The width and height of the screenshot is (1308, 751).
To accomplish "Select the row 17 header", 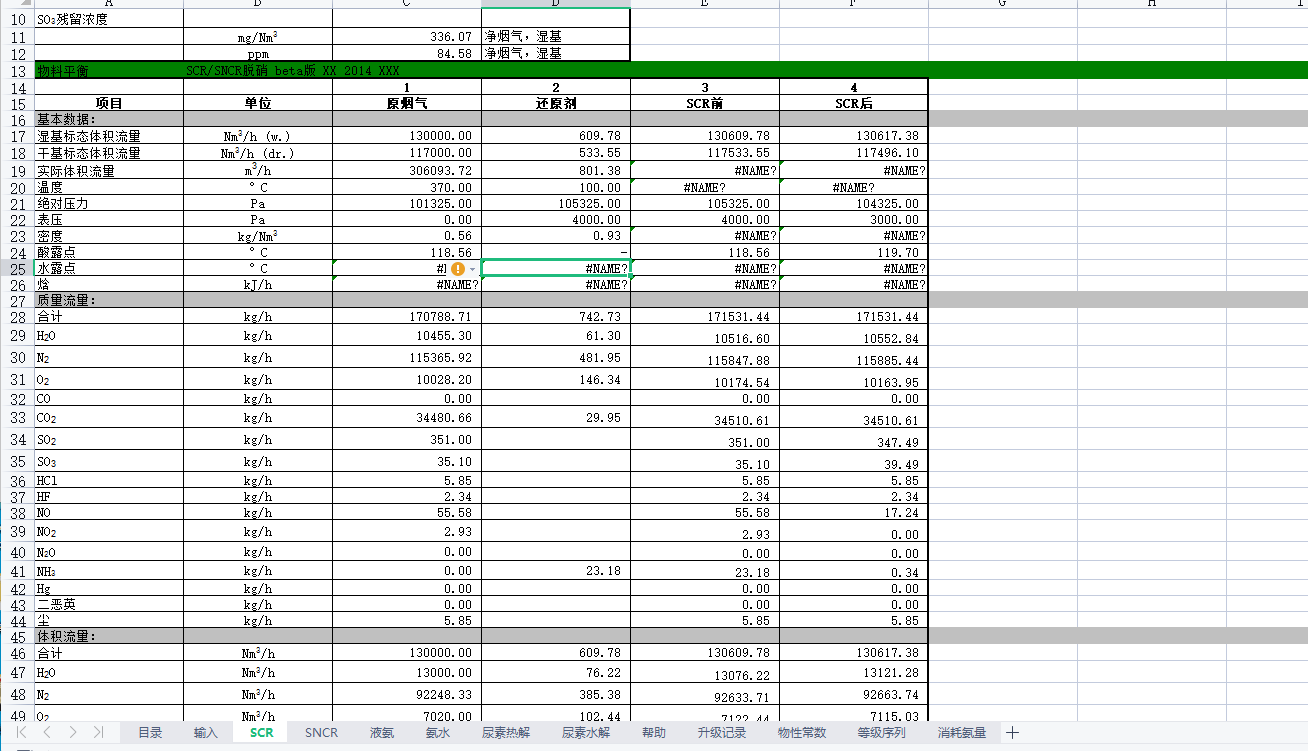I will (x=17, y=136).
